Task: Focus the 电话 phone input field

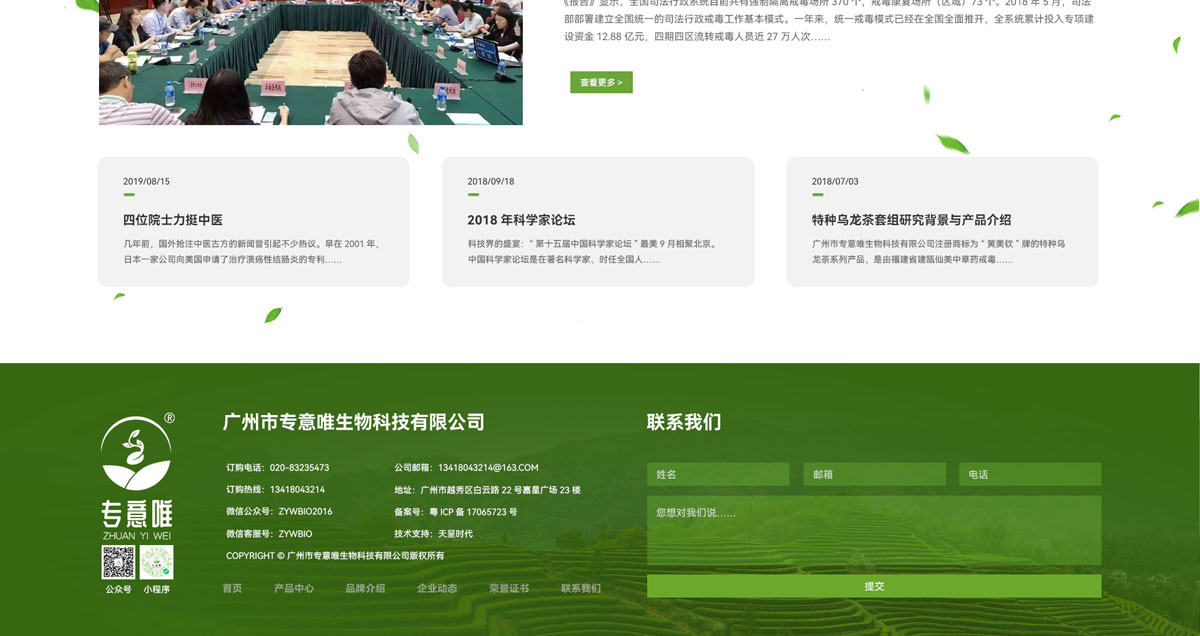Action: click(1030, 474)
